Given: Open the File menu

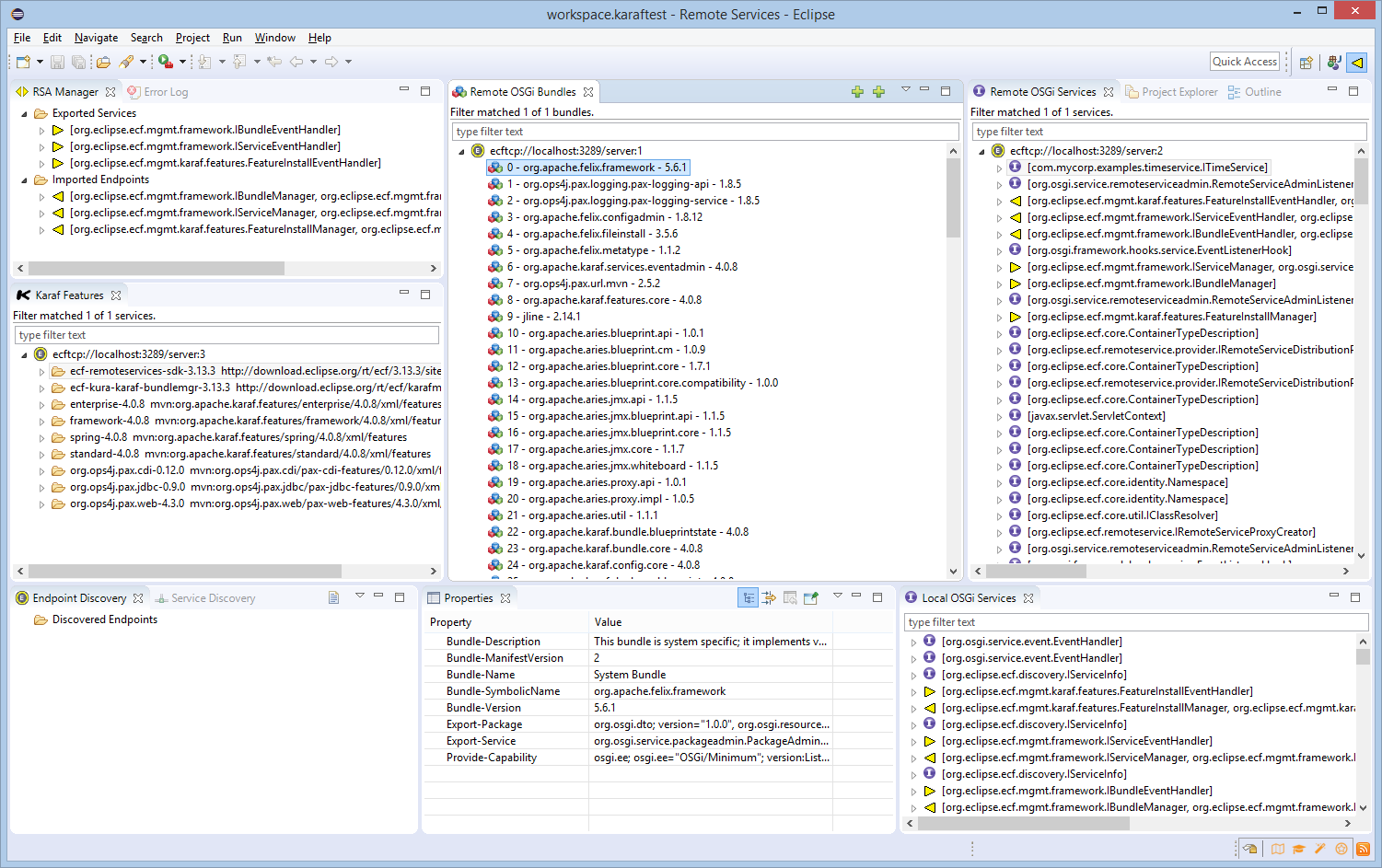Looking at the screenshot, I should pyautogui.click(x=22, y=38).
